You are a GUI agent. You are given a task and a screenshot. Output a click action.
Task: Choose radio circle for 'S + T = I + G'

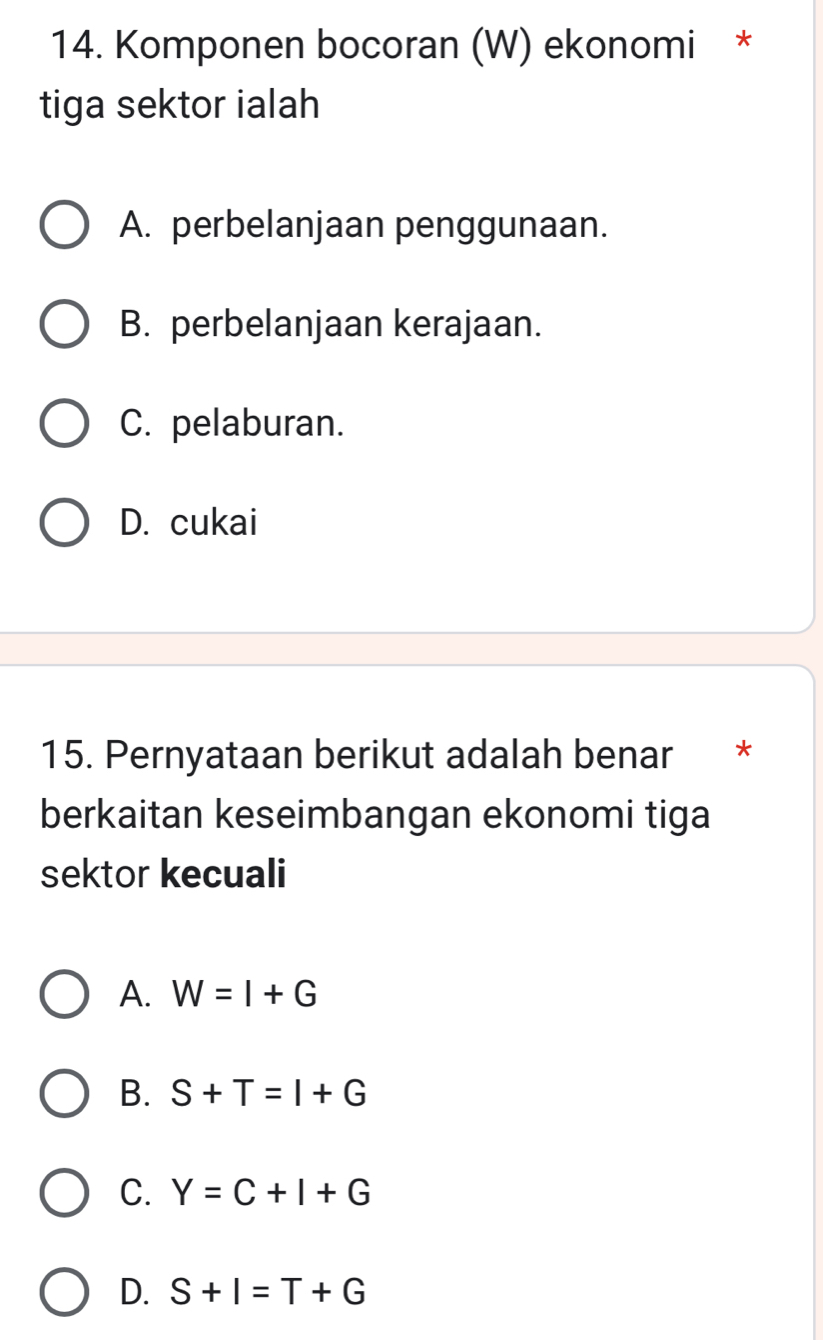tap(64, 1095)
